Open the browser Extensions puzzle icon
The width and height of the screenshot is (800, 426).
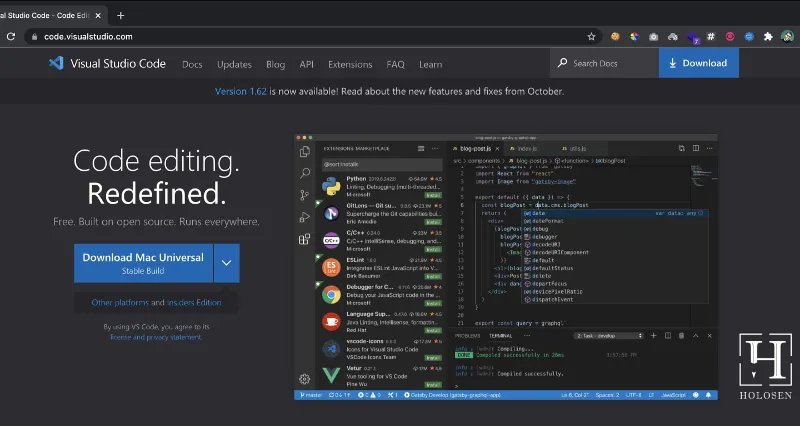(768, 37)
